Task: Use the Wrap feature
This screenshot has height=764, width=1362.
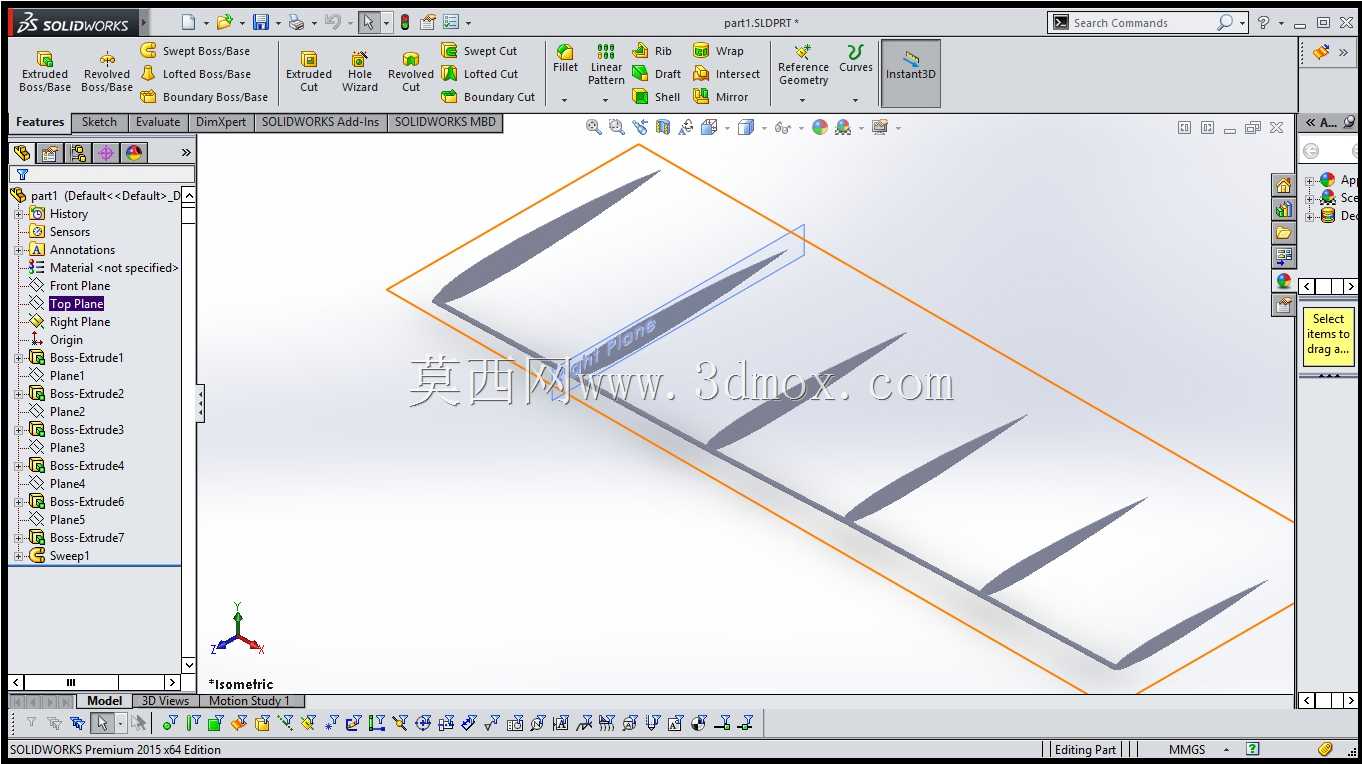Action: coord(718,51)
